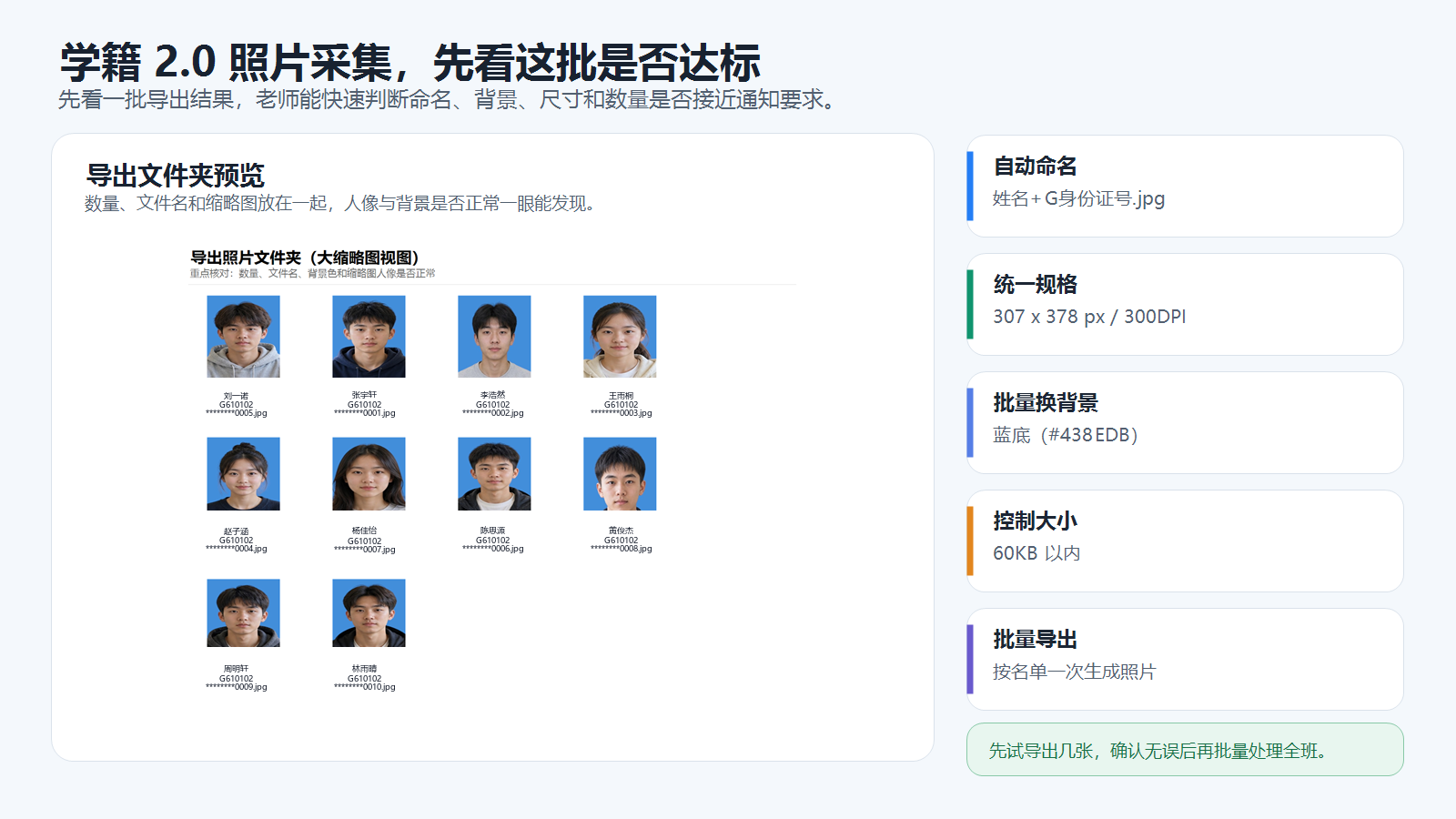Select the 控制大小 card heading

[1035, 521]
